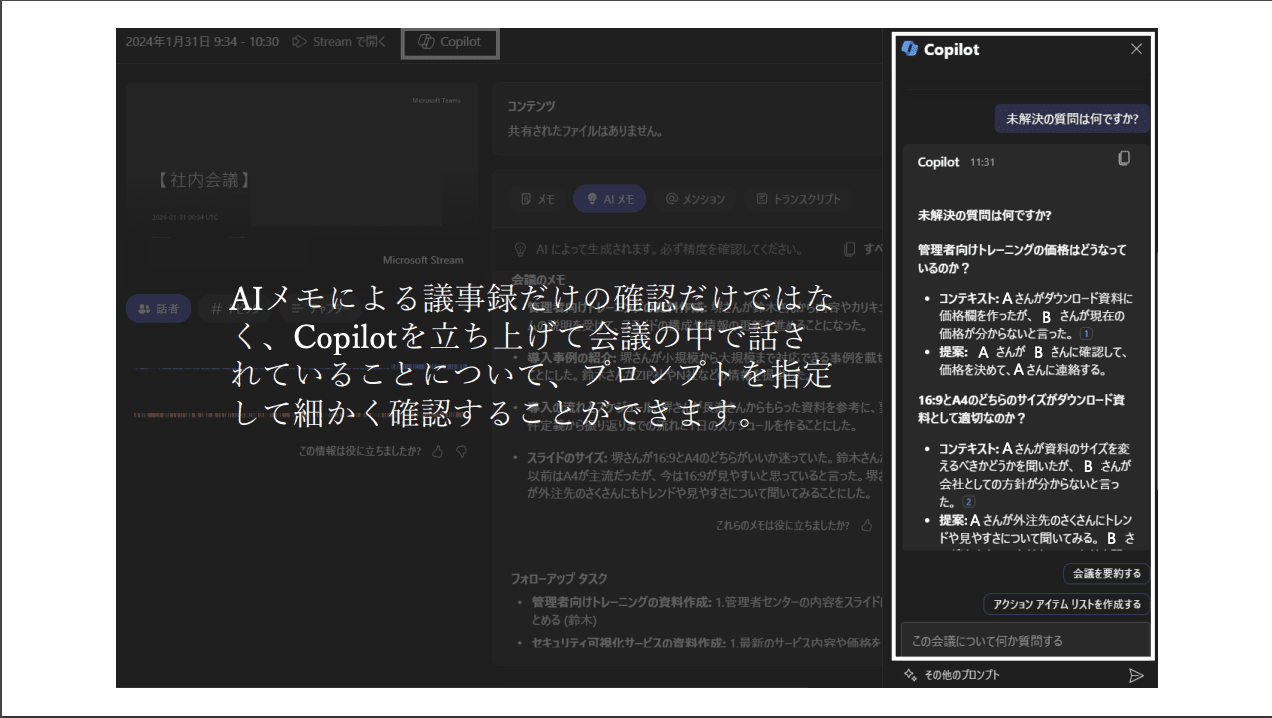Switch to the 'メモ' tab
Image resolution: width=1272 pixels, height=718 pixels.
click(538, 199)
